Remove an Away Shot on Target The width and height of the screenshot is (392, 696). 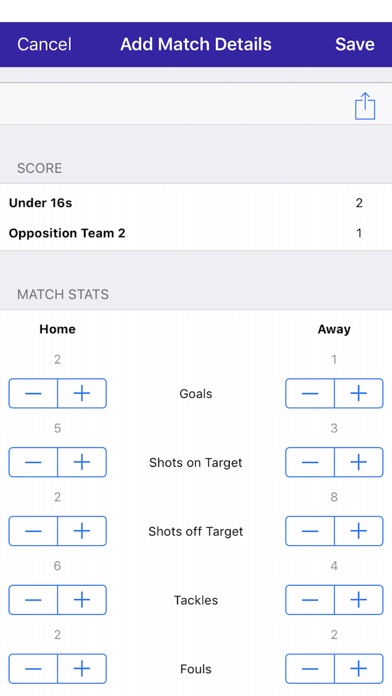click(x=310, y=462)
